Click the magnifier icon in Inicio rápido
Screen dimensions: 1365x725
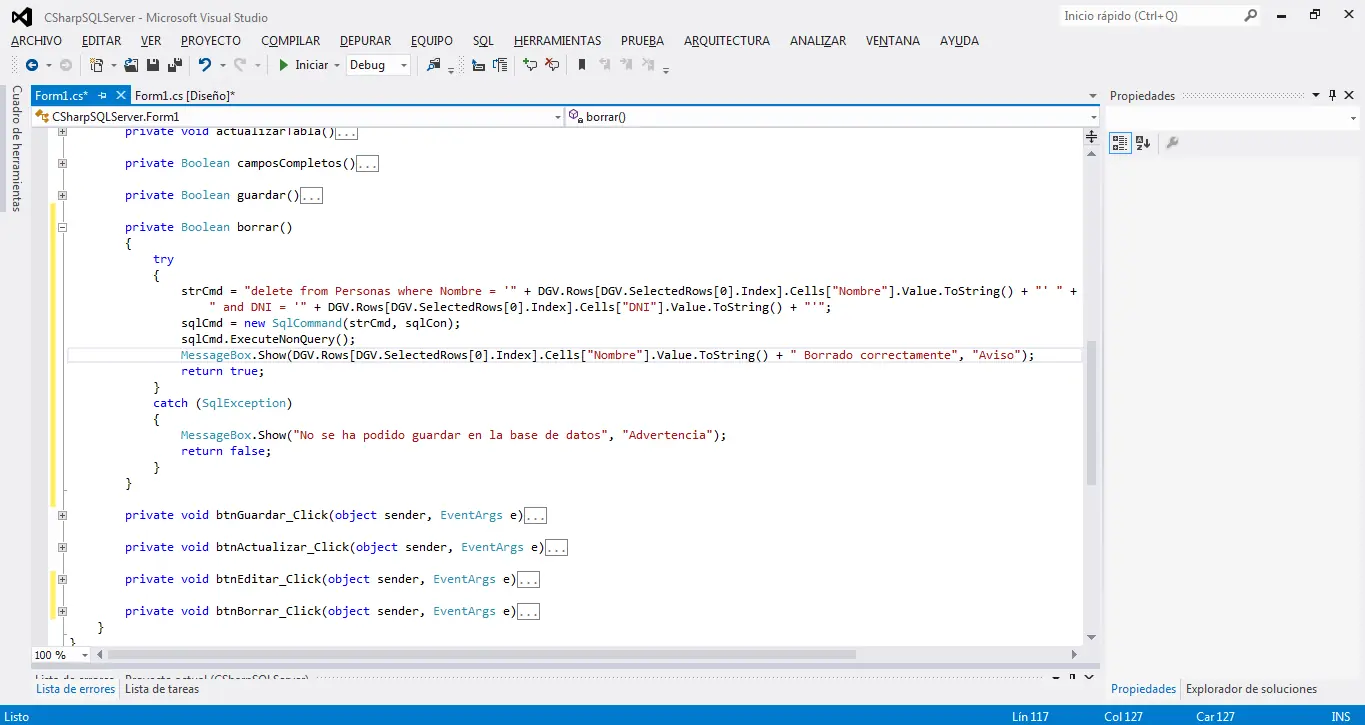tap(1250, 16)
